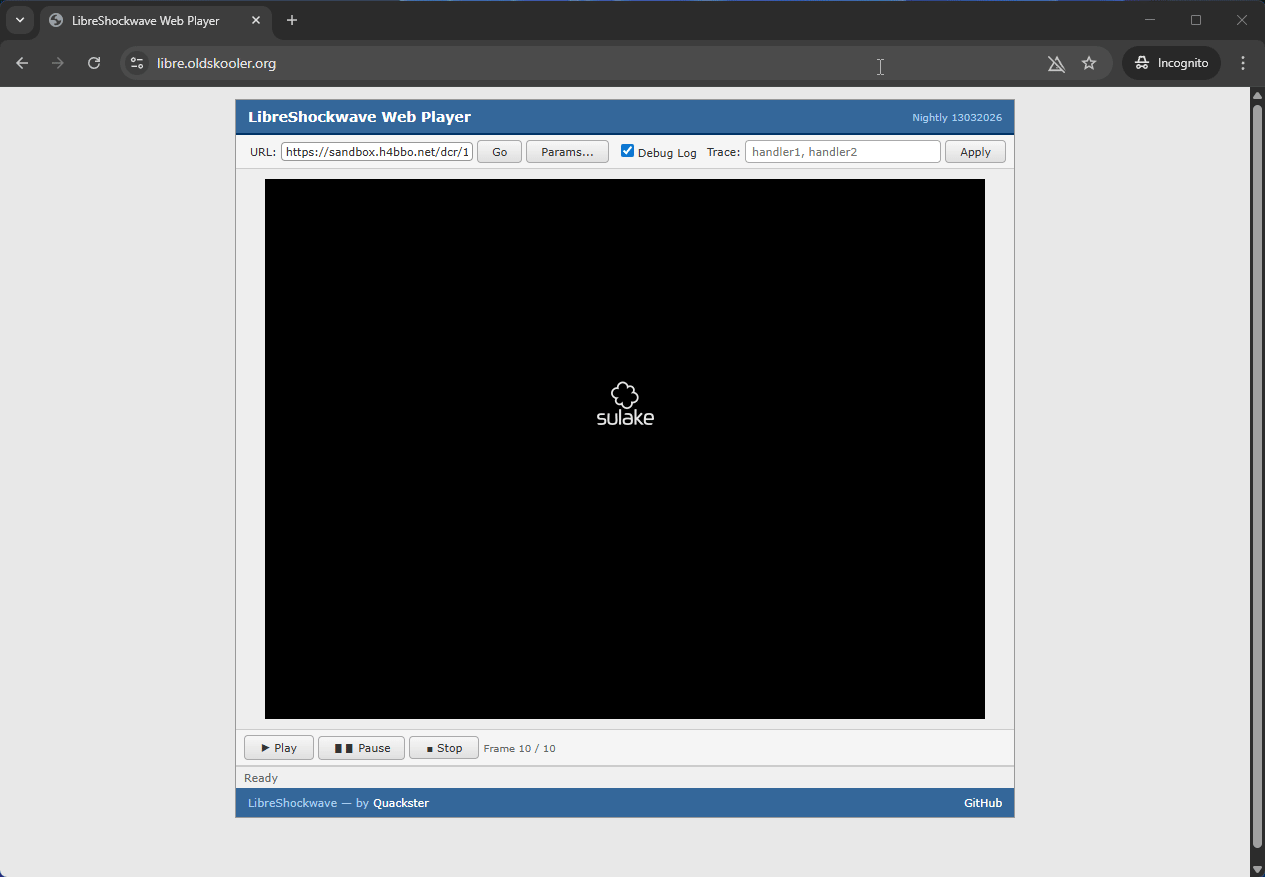Click the Frame 10 / 10 counter text
Image resolution: width=1265 pixels, height=877 pixels.
coord(519,748)
